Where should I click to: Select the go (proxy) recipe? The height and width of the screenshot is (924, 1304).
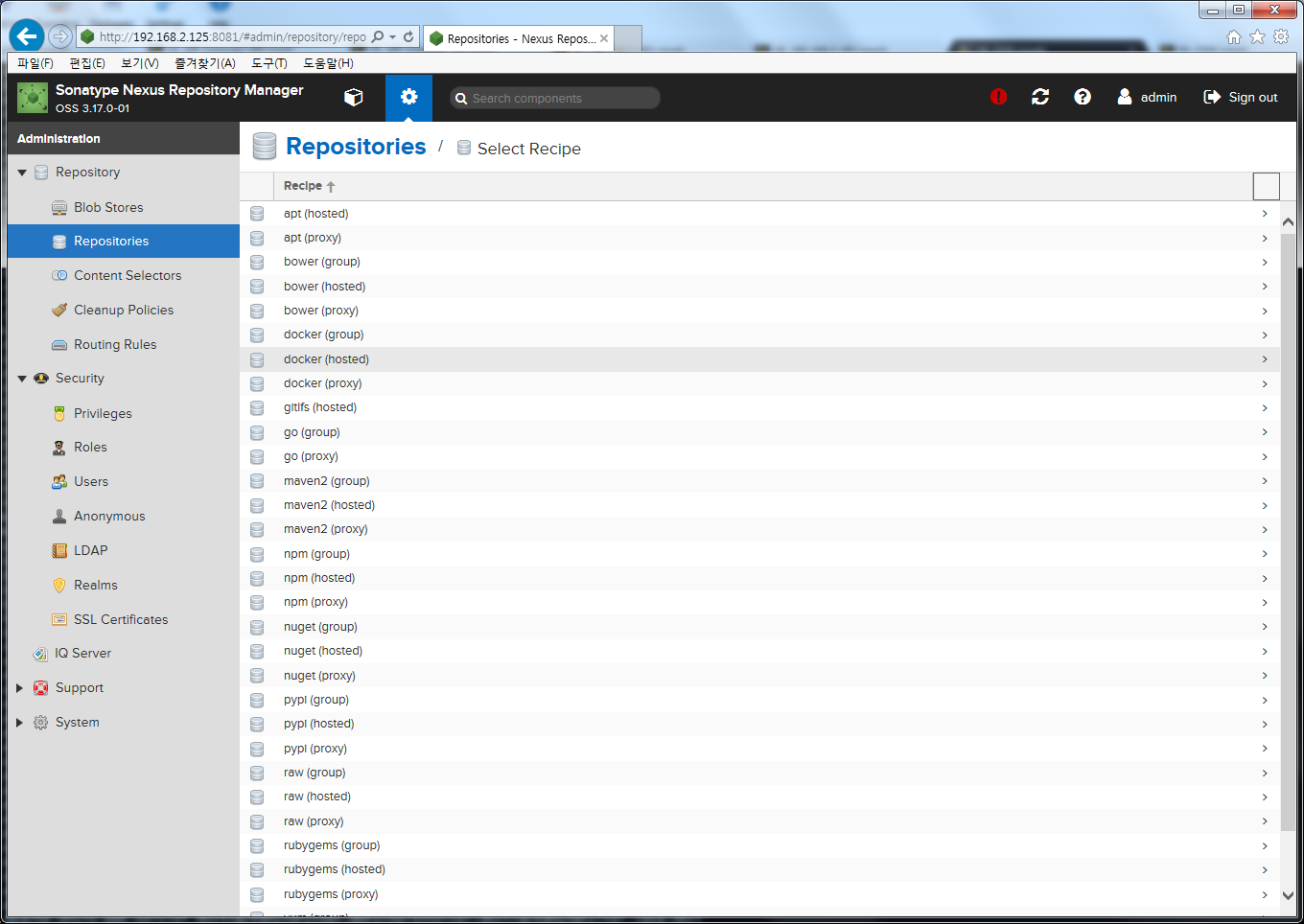click(760, 456)
